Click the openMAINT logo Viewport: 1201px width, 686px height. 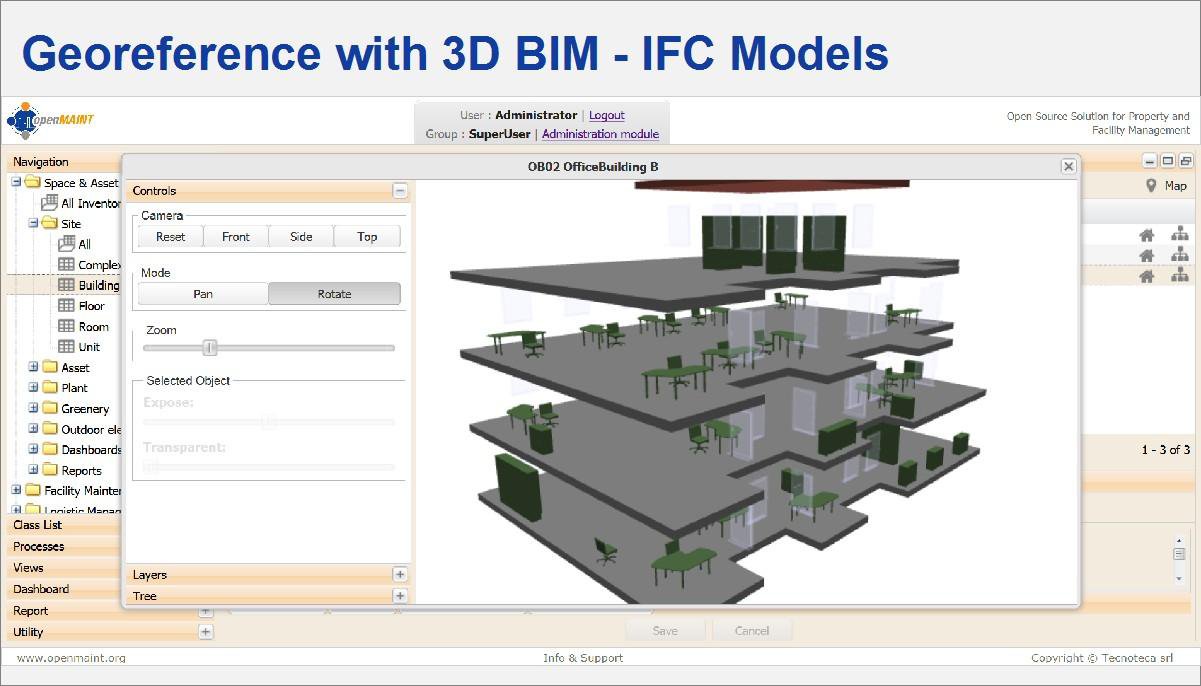50,120
